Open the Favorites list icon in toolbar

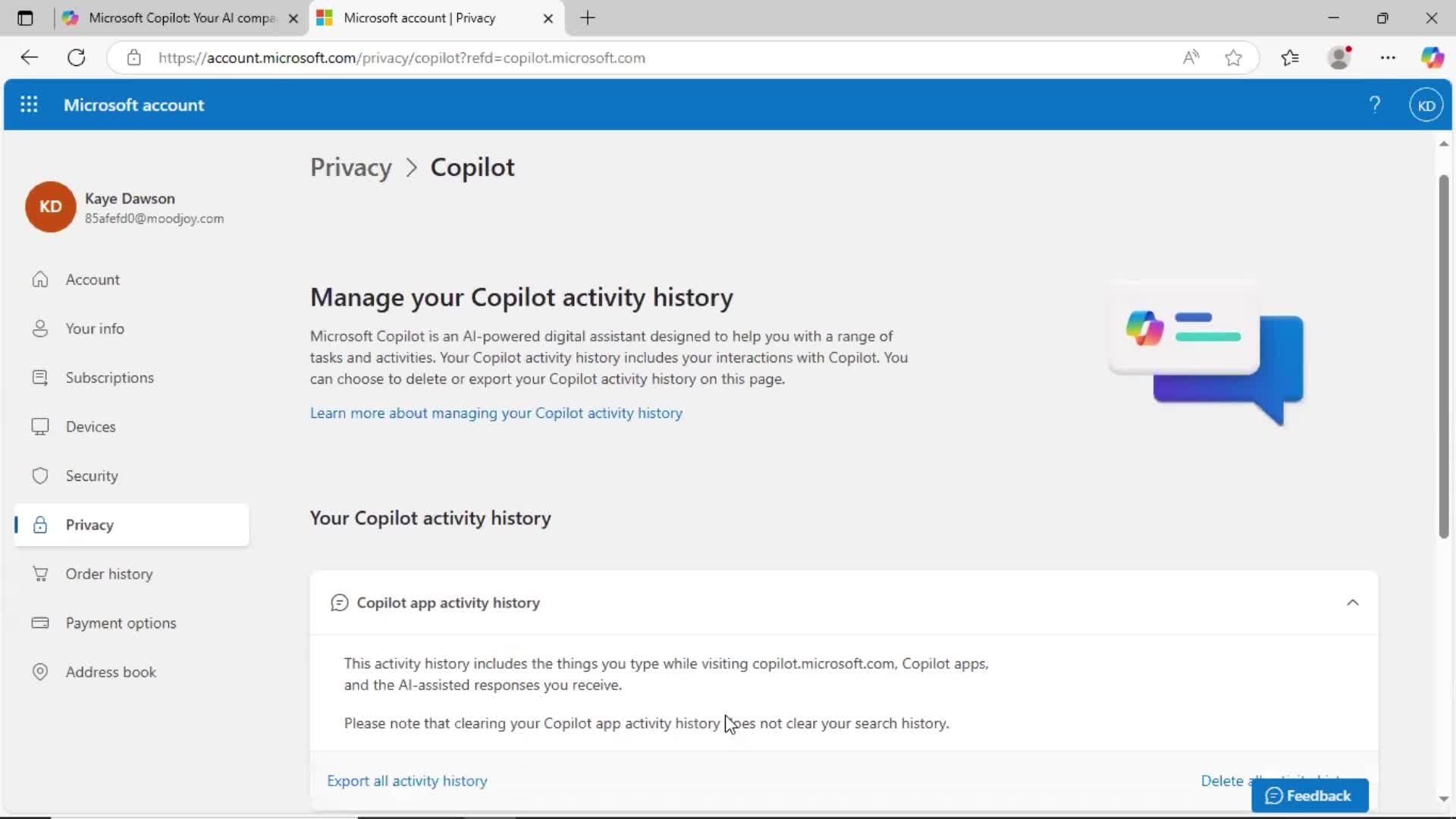coord(1289,58)
